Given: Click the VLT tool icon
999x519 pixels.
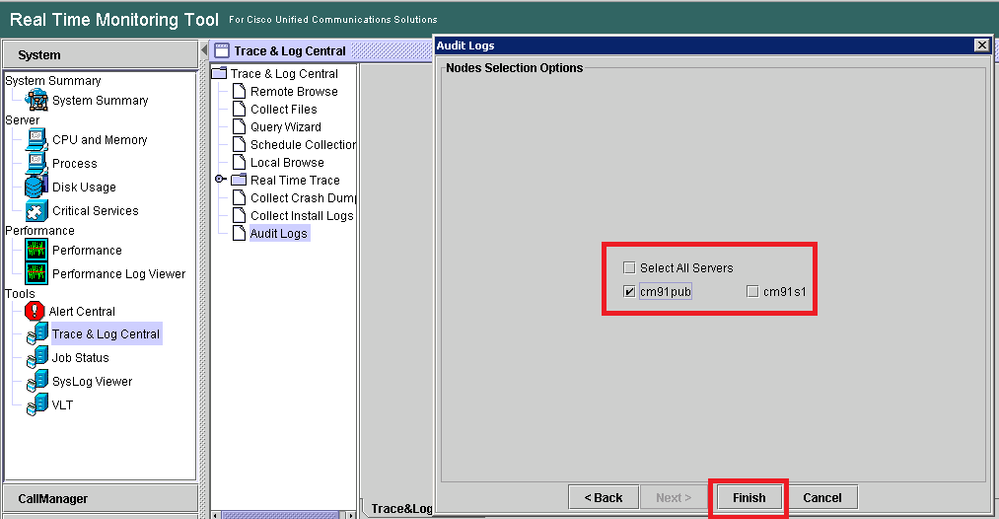Looking at the screenshot, I should 38,404.
